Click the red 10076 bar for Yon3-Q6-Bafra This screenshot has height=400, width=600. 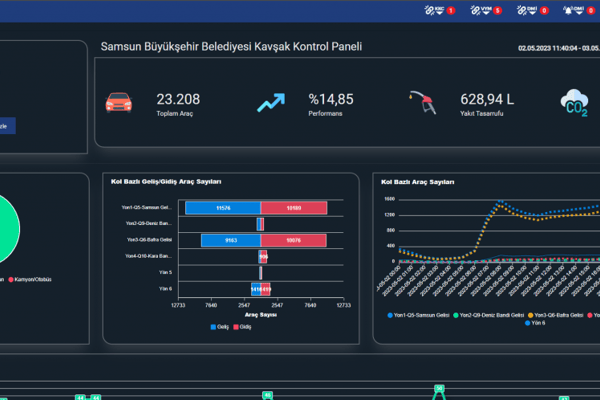coord(293,240)
